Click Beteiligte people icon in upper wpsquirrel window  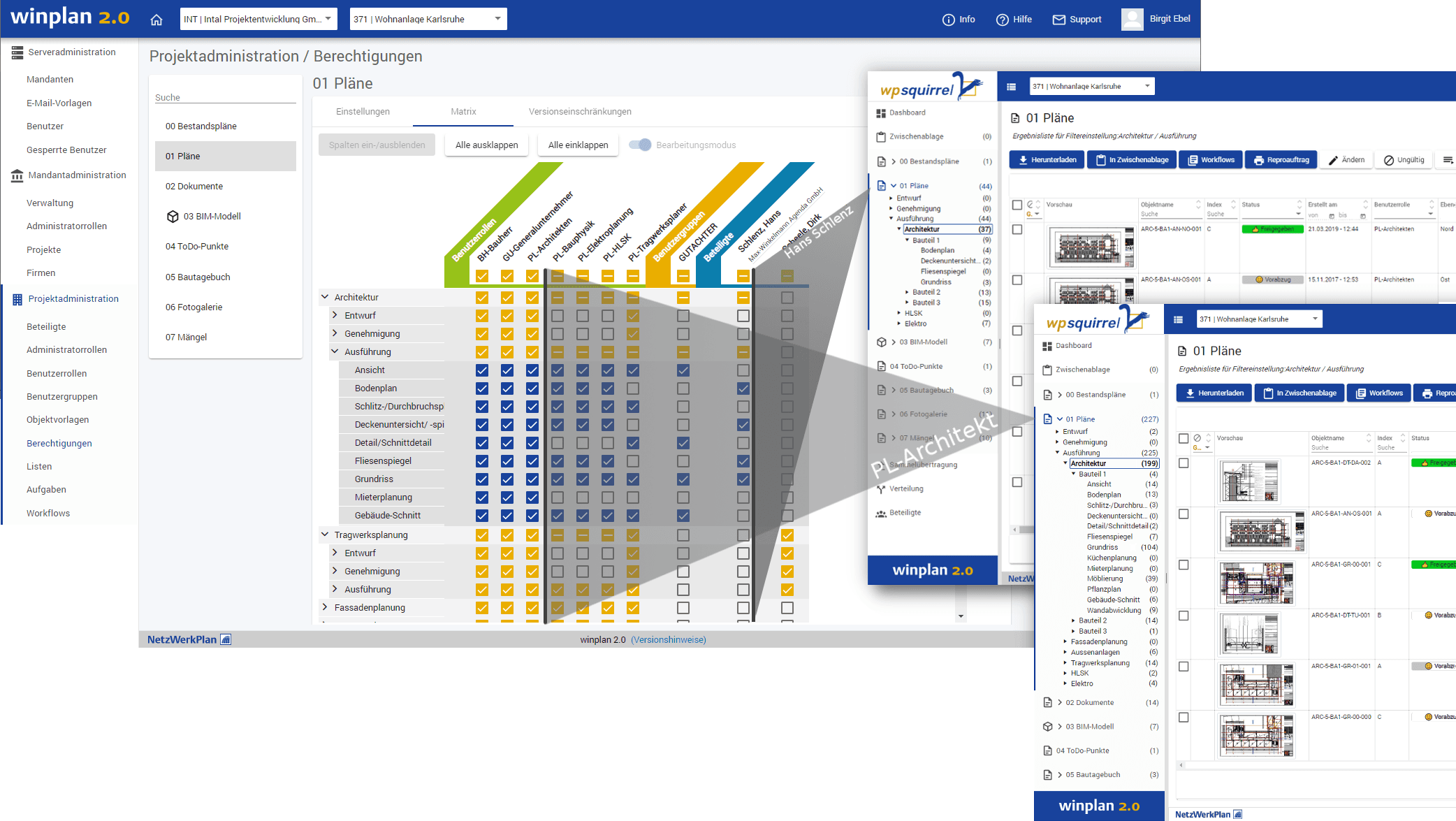(x=881, y=513)
